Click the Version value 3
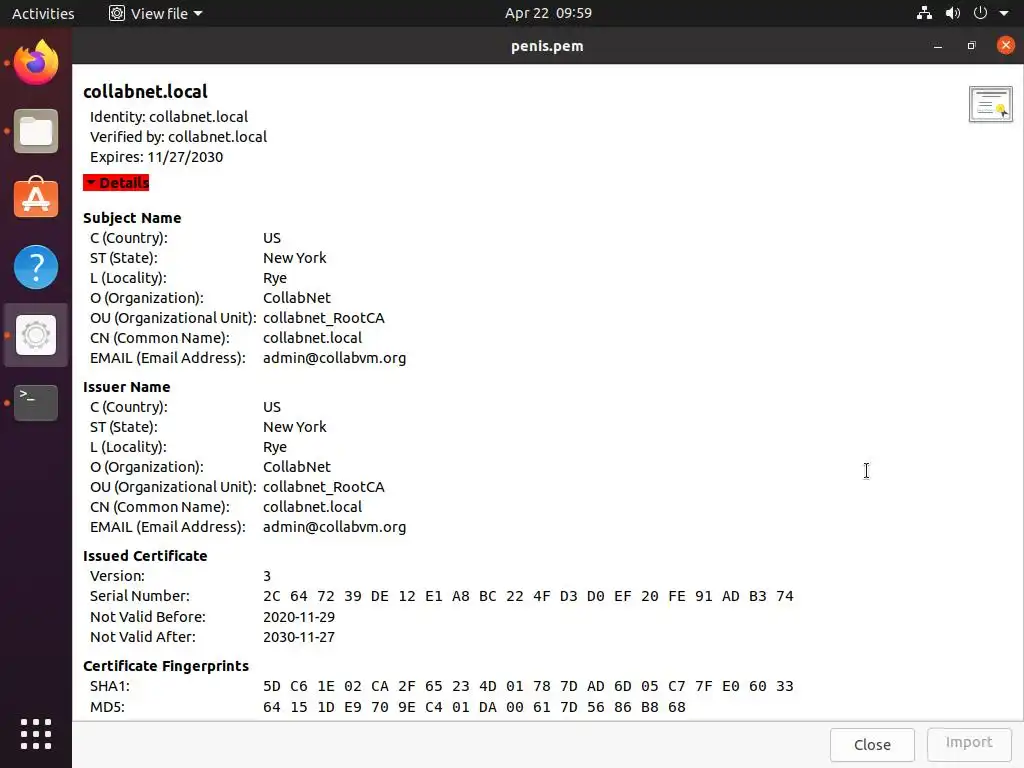This screenshot has height=768, width=1024. [266, 576]
